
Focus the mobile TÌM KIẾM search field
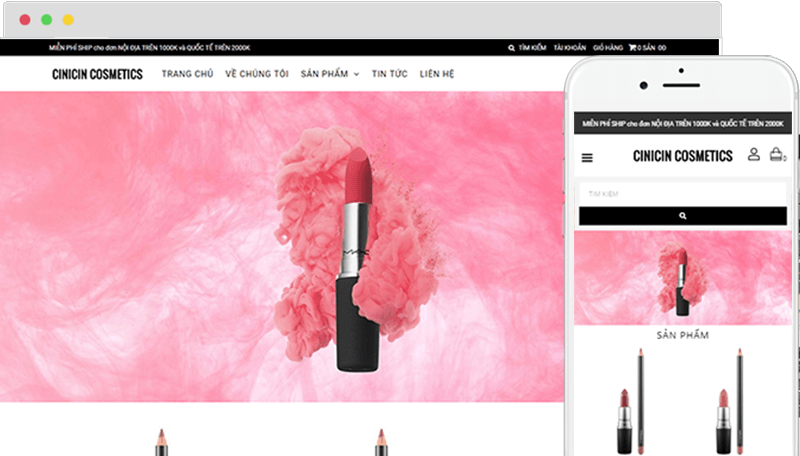[682, 193]
